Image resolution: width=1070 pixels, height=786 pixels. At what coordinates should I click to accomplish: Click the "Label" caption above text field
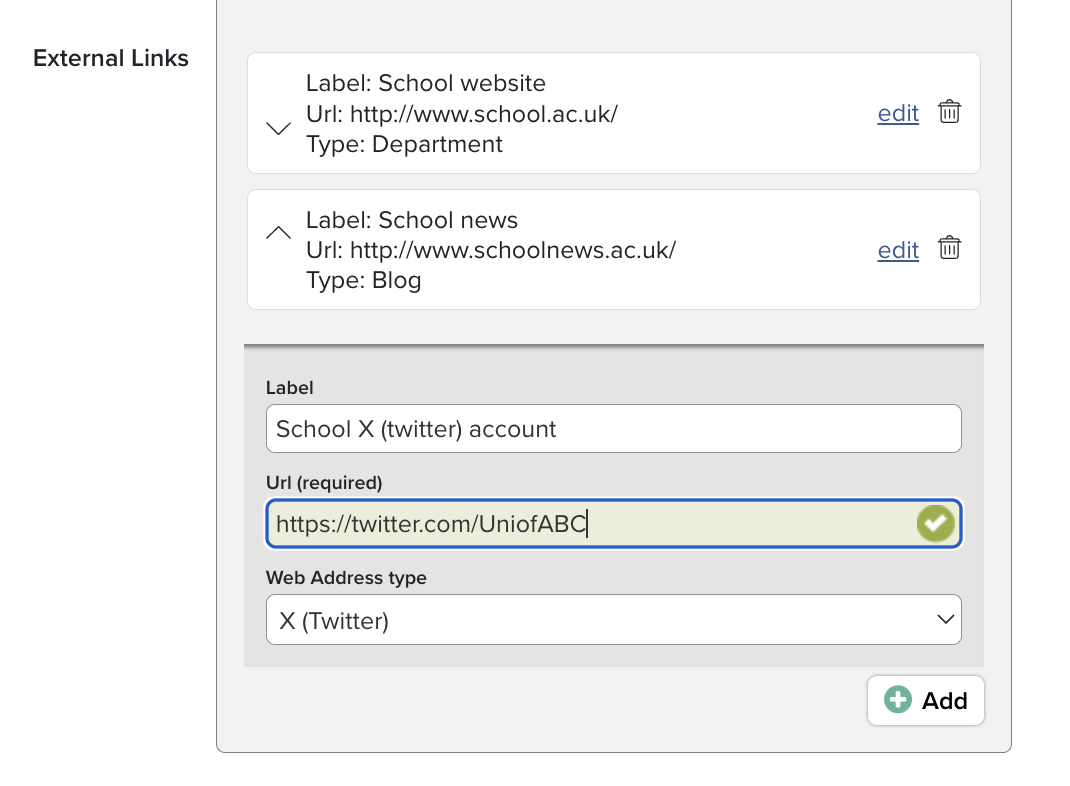pos(289,387)
